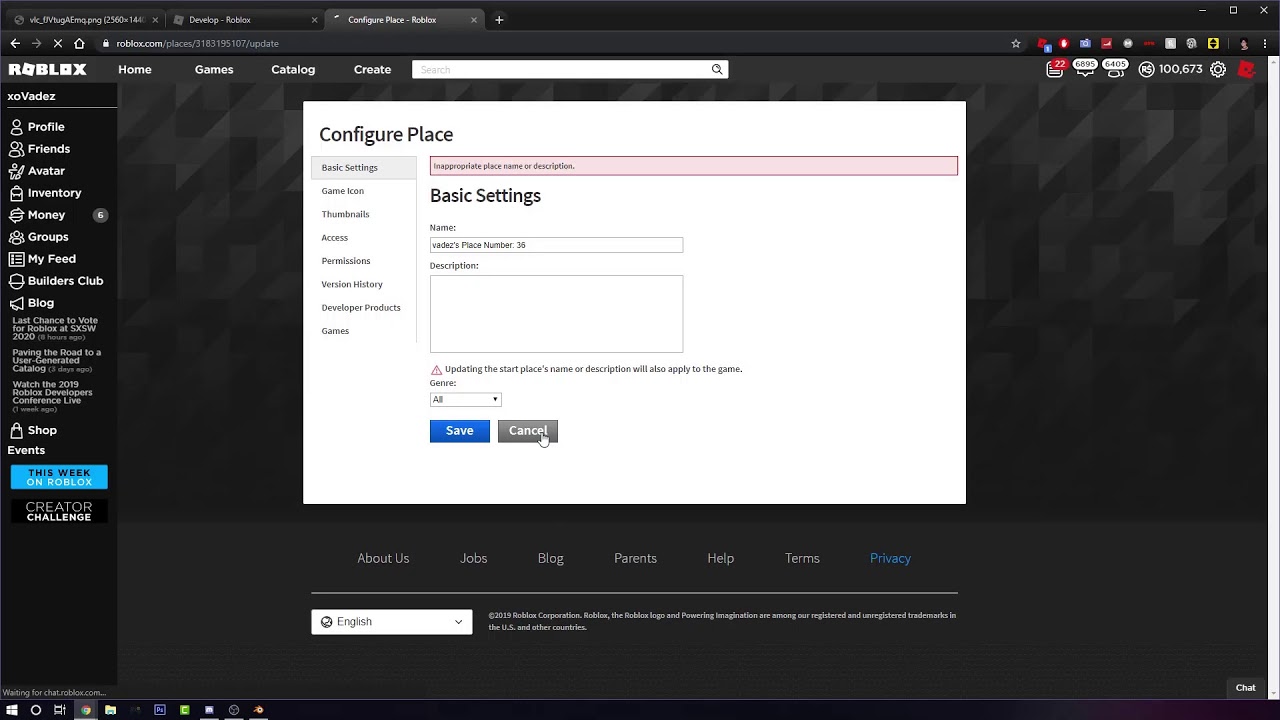Open the Profile sidebar item
The width and height of the screenshot is (1280, 720).
pos(37,127)
